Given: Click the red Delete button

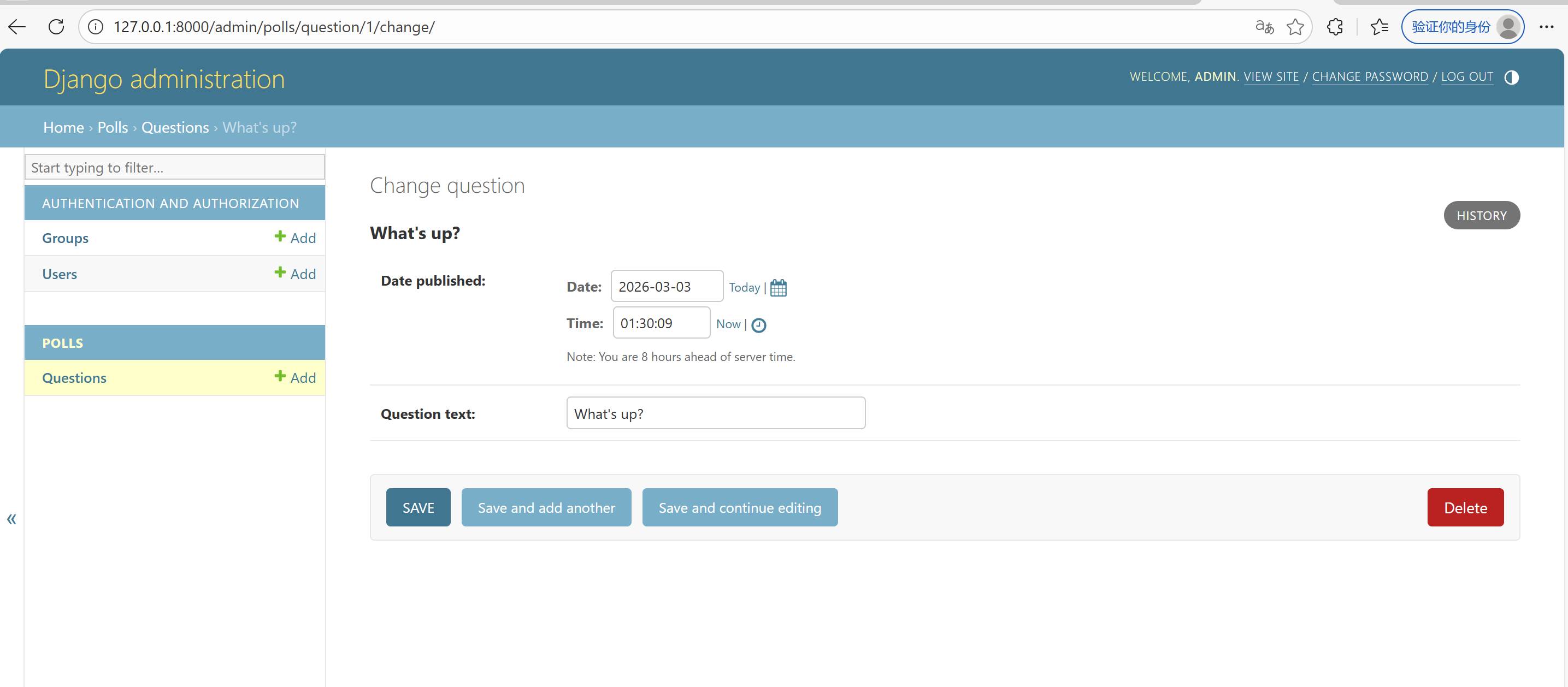Looking at the screenshot, I should click(1465, 507).
